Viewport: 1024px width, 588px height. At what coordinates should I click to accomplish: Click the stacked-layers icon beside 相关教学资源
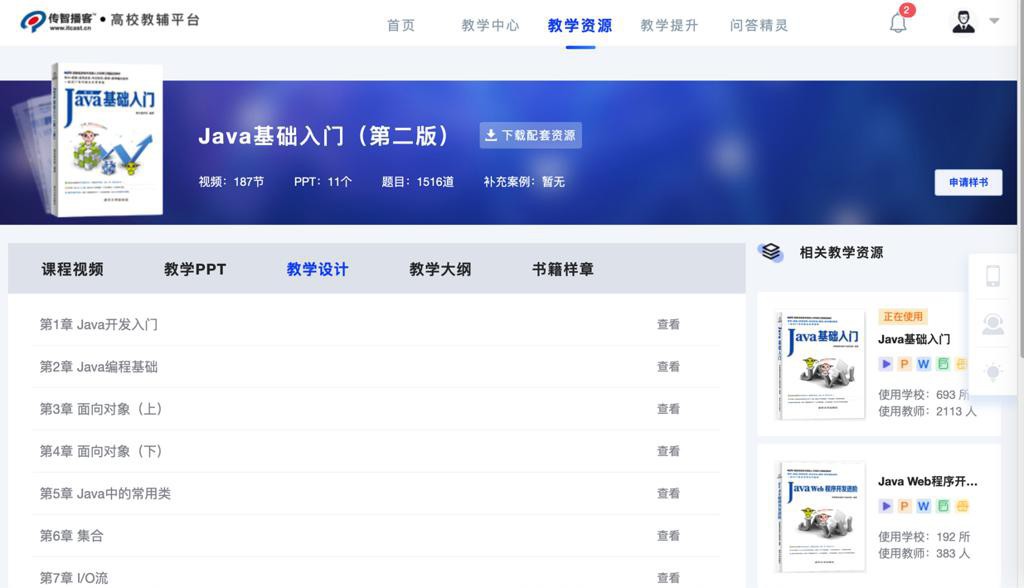point(771,252)
